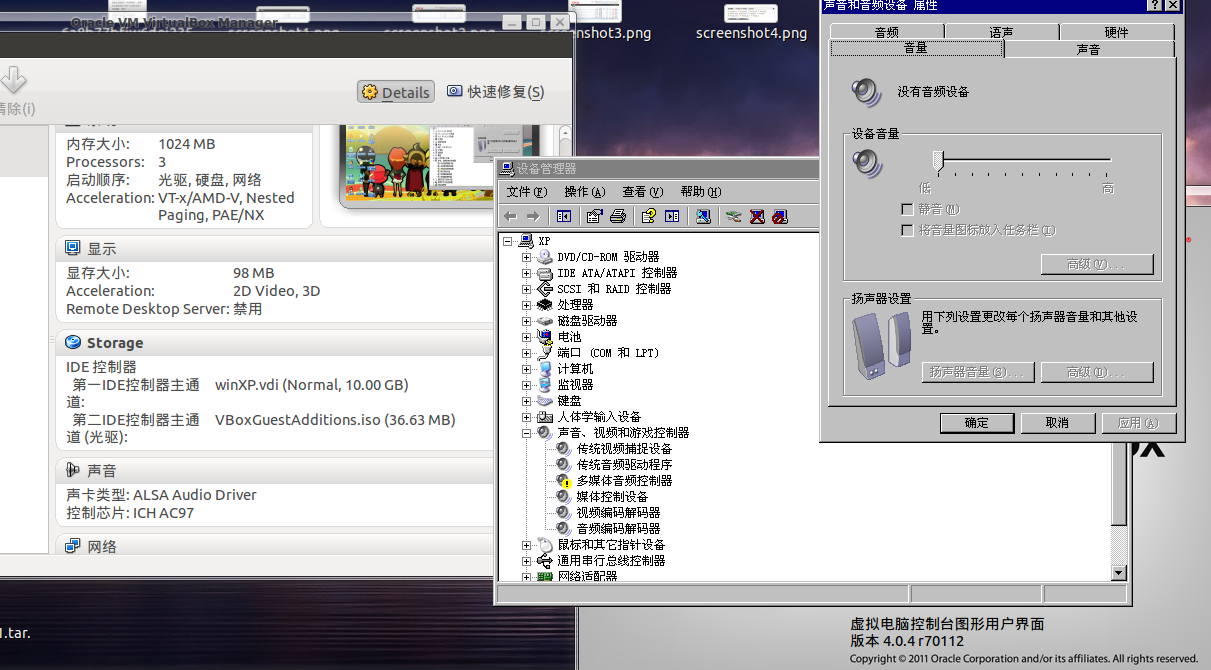Select 传统视频捕捉设备 in device tree
The image size is (1211, 670).
coord(624,449)
